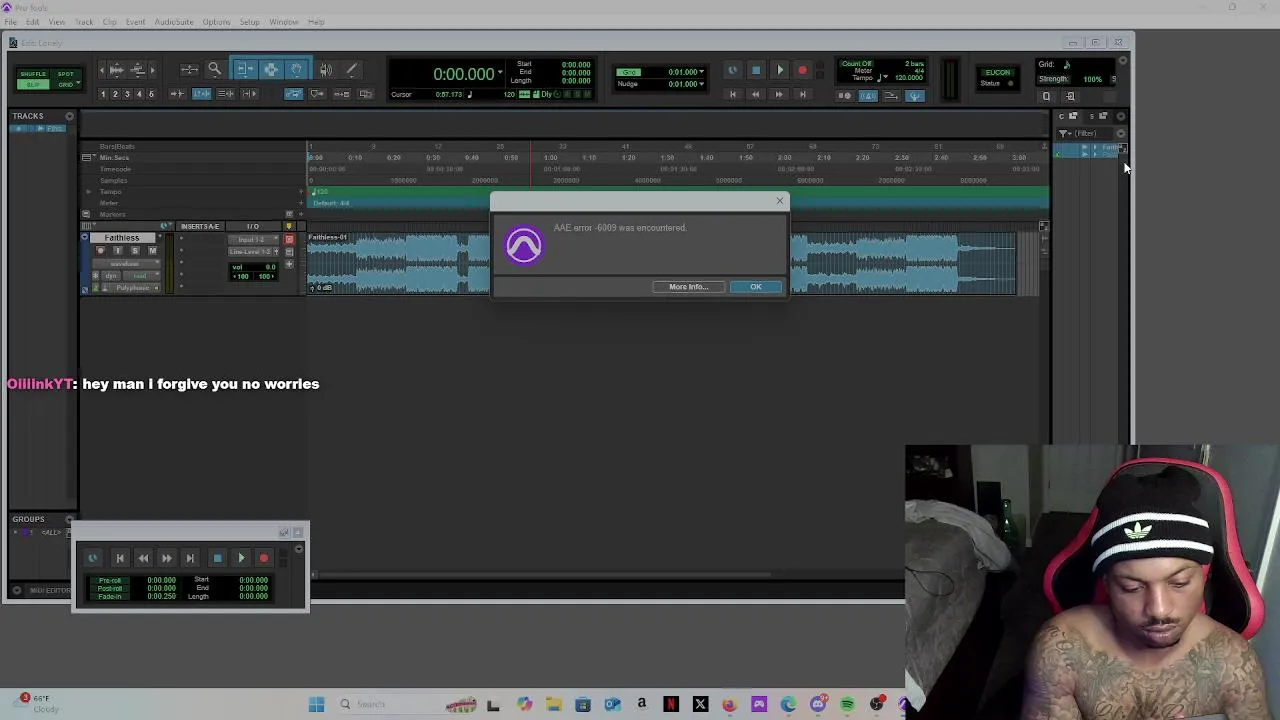This screenshot has width=1280, height=720.
Task: Click Play in floating transport window
Action: tap(241, 559)
